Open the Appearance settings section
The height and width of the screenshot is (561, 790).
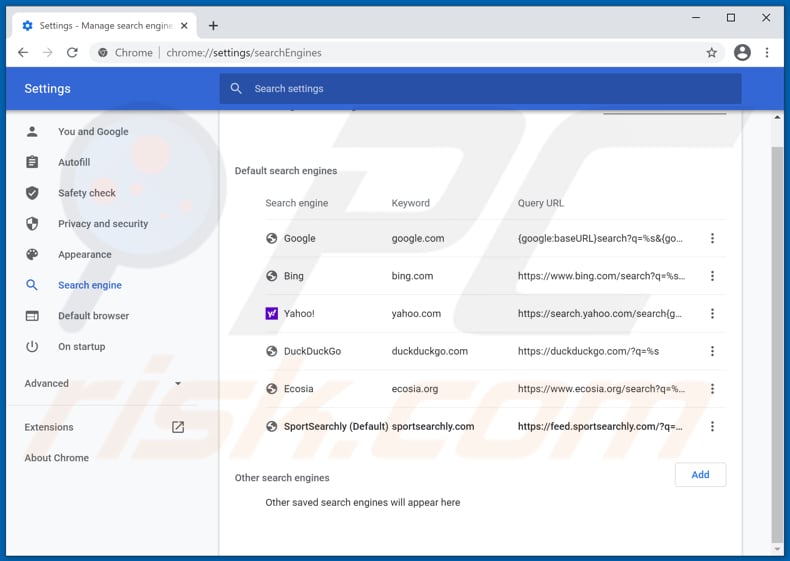(x=85, y=255)
